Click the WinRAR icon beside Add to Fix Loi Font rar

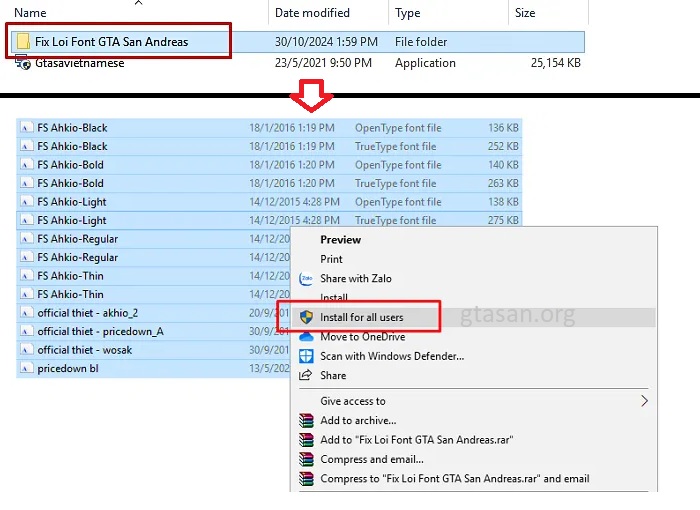[x=306, y=440]
